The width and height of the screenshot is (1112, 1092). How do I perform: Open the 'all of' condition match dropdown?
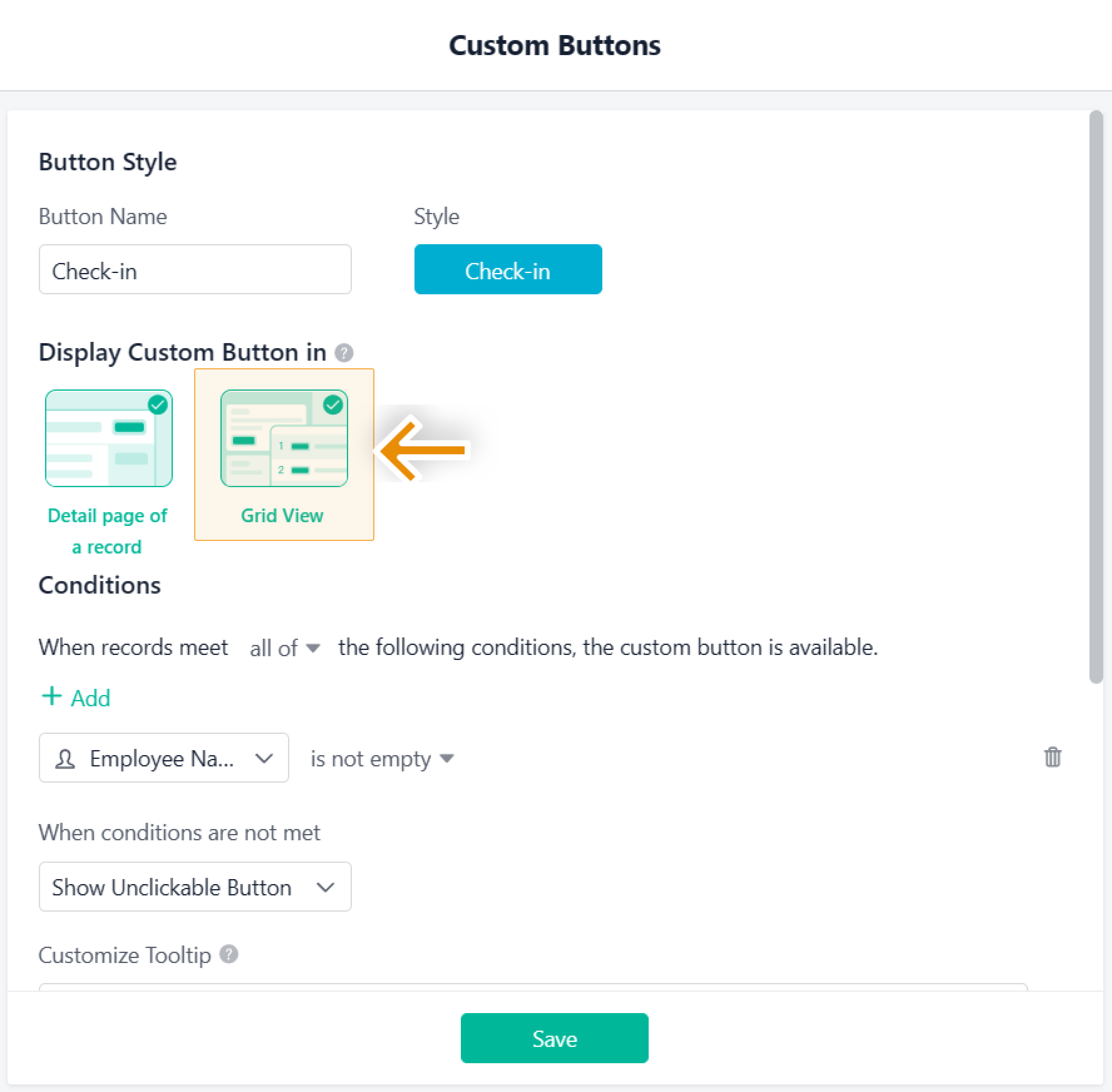[x=284, y=648]
